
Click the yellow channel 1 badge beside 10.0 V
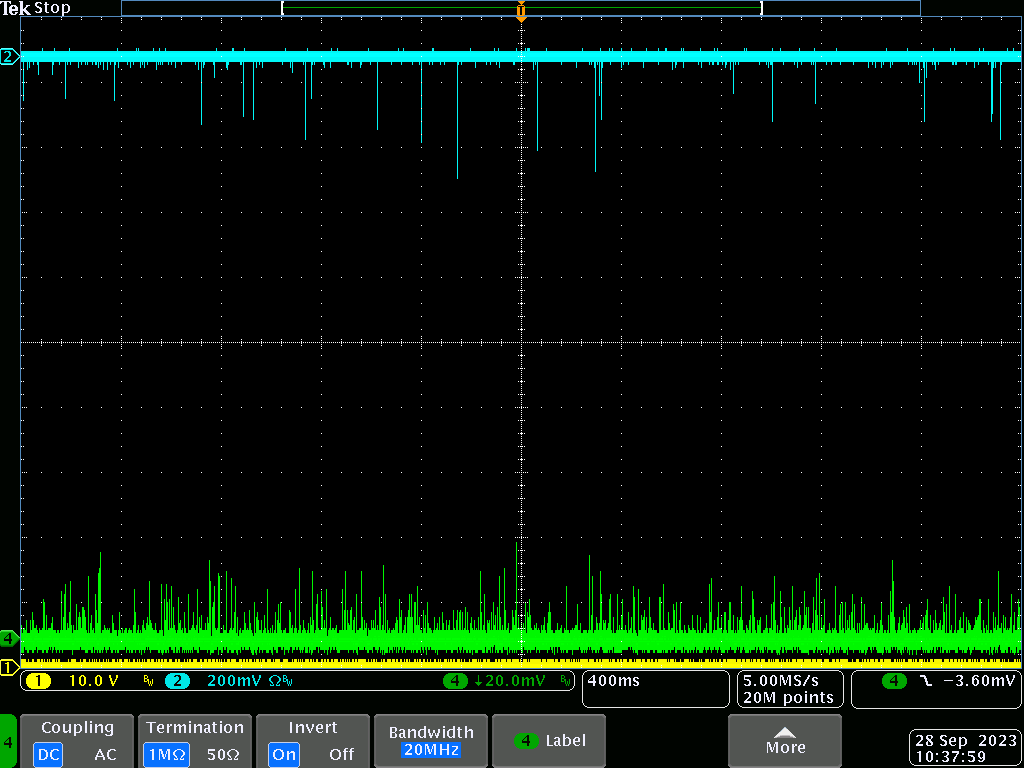[x=38, y=681]
